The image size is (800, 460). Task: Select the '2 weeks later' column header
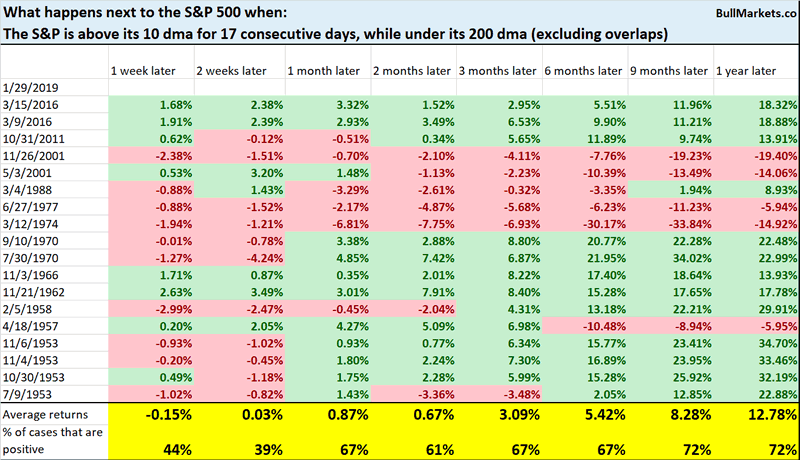coord(229,72)
